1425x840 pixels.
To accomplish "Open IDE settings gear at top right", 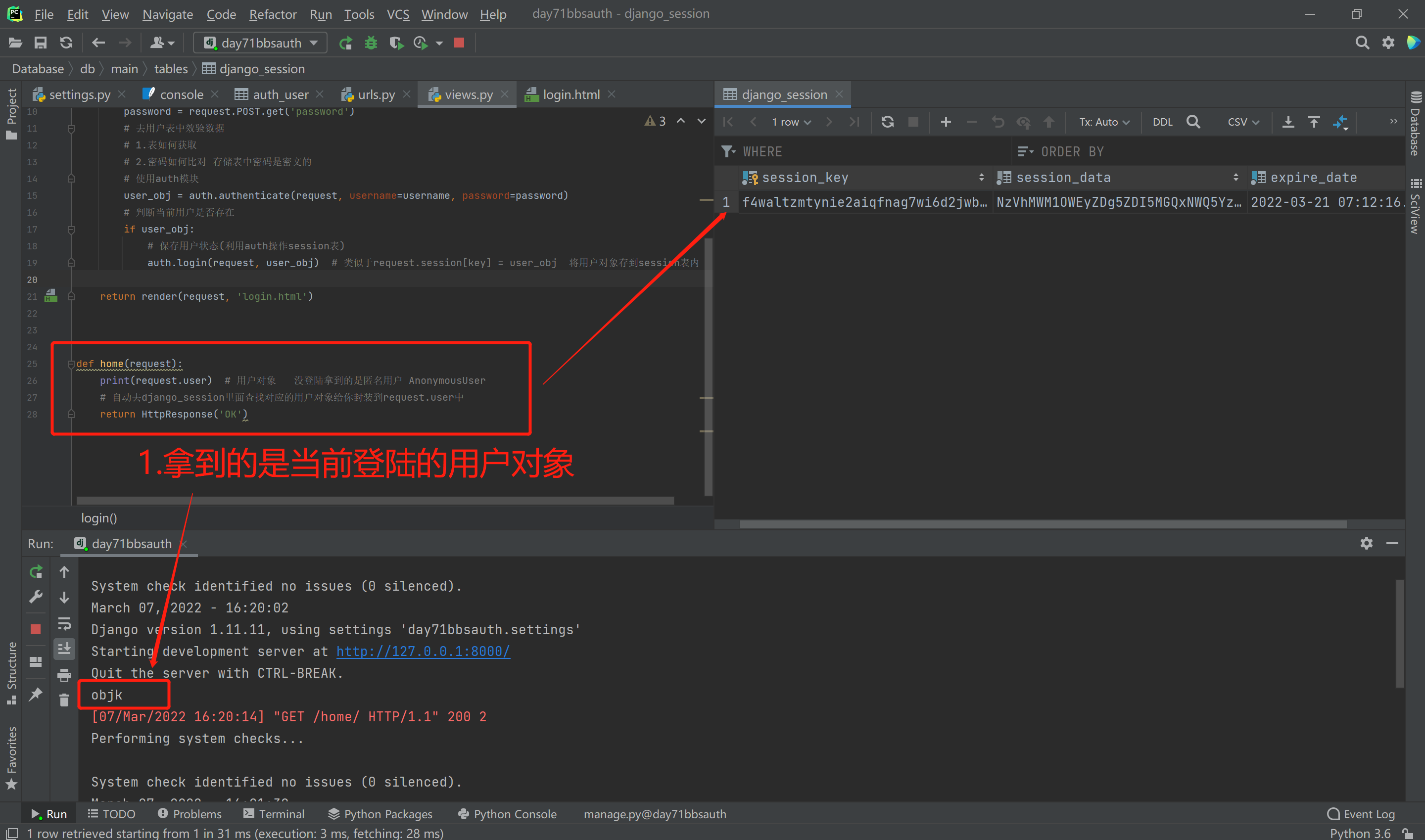I will [x=1388, y=43].
